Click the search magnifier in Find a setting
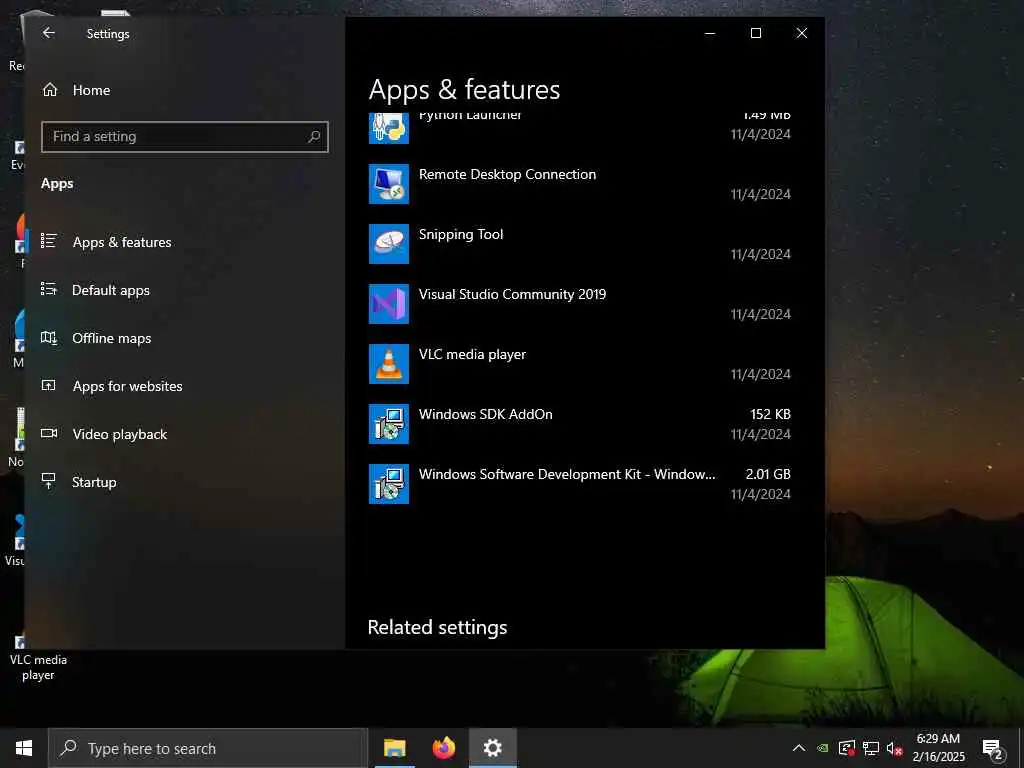 (x=314, y=136)
